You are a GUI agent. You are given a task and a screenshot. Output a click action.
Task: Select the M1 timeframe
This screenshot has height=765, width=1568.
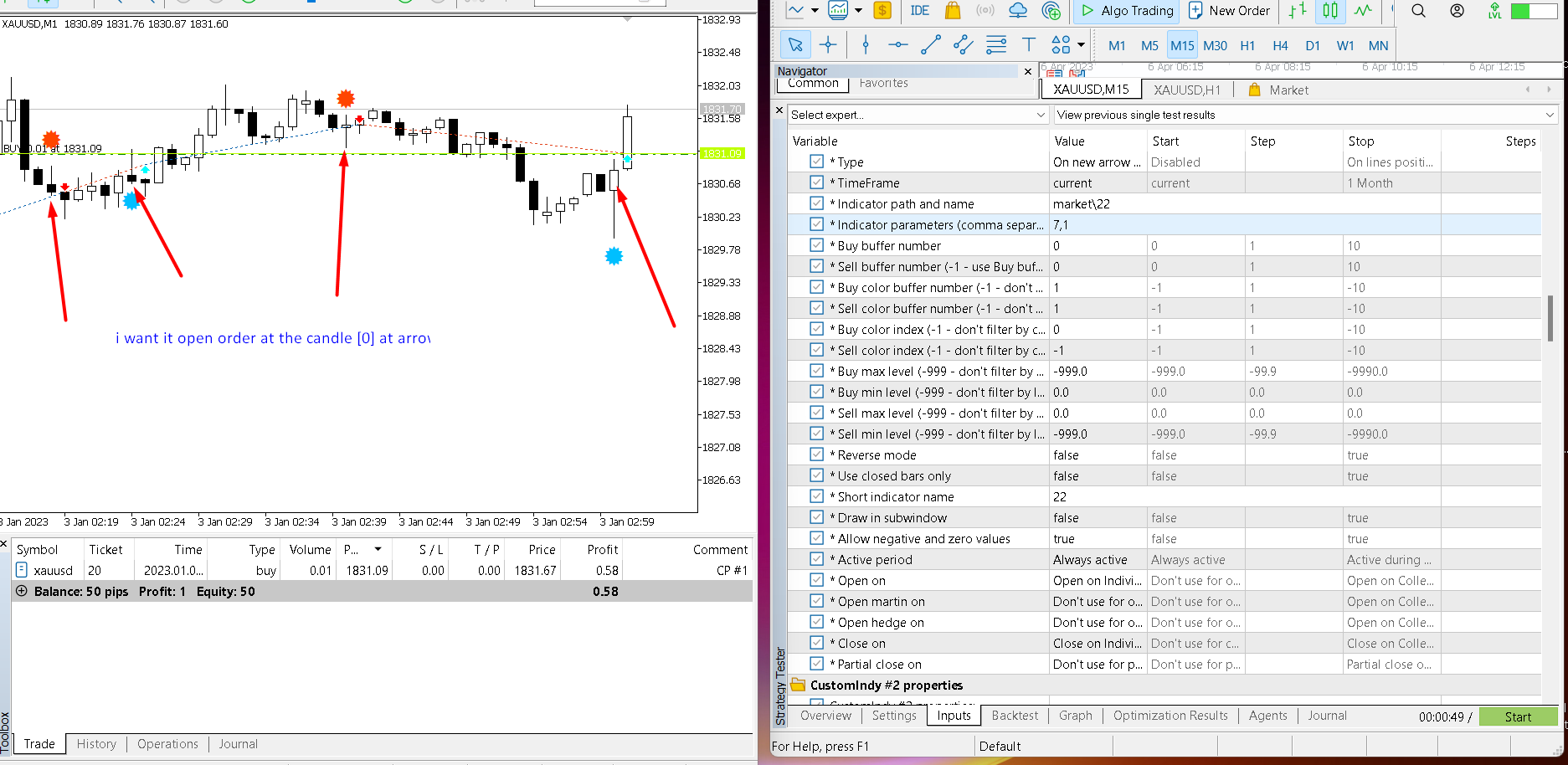pos(1117,45)
